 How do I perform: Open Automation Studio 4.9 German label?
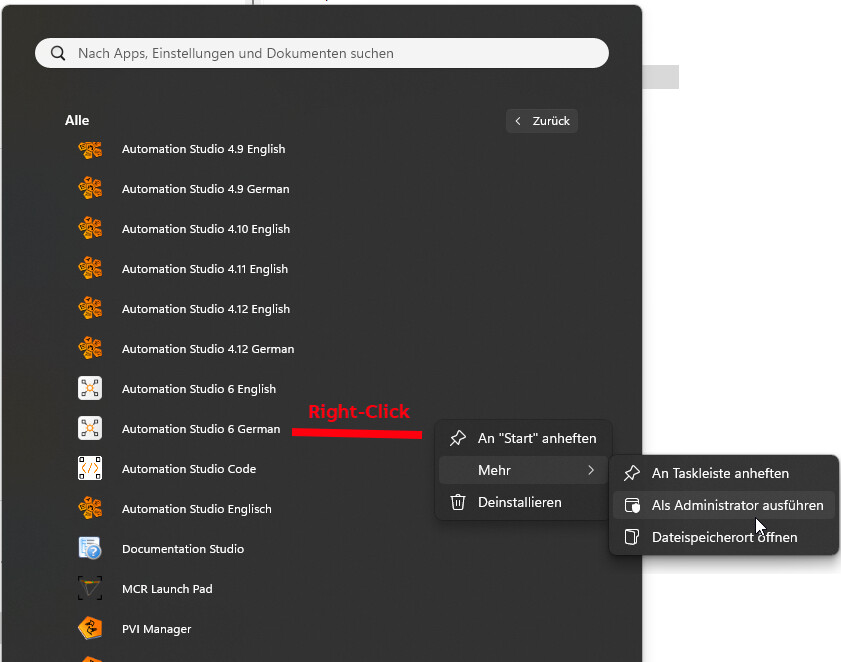pyautogui.click(x=205, y=189)
